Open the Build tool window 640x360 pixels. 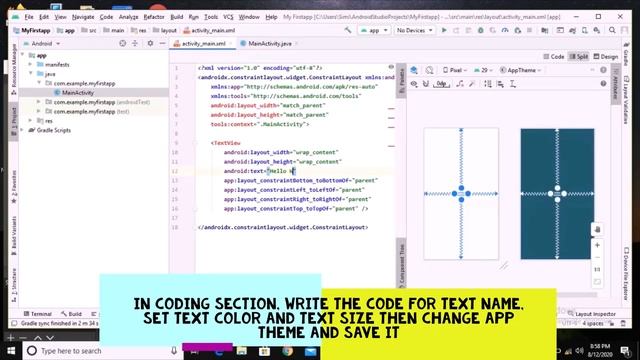click(x=71, y=314)
